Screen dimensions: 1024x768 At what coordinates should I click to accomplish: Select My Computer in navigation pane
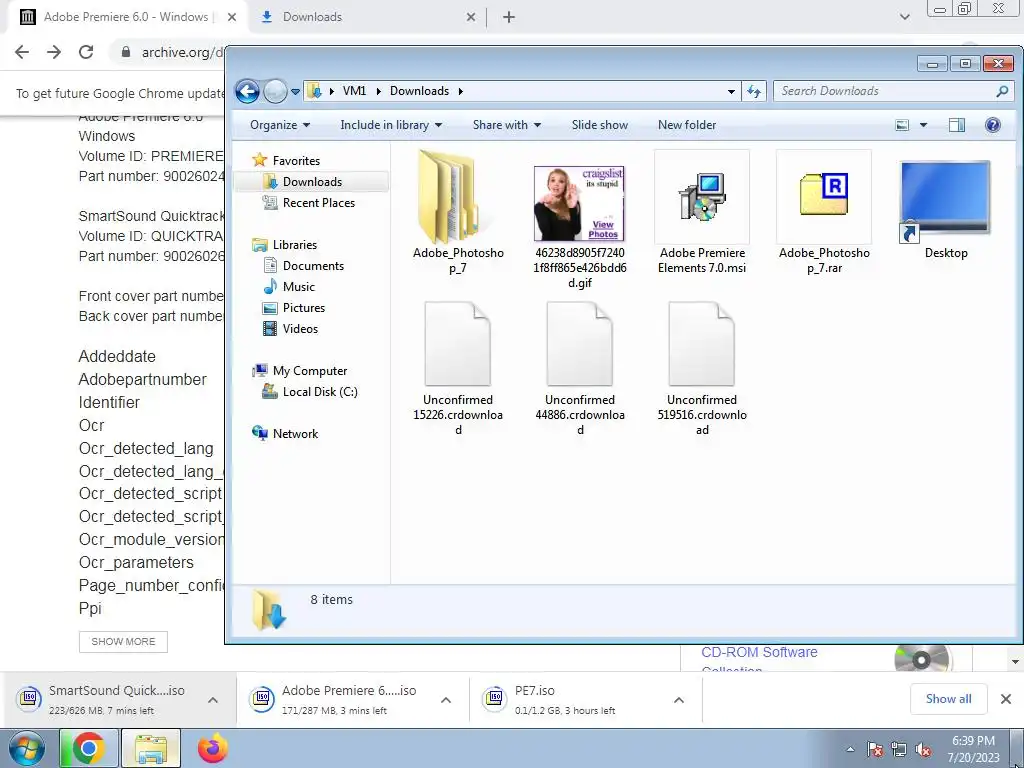tap(310, 371)
